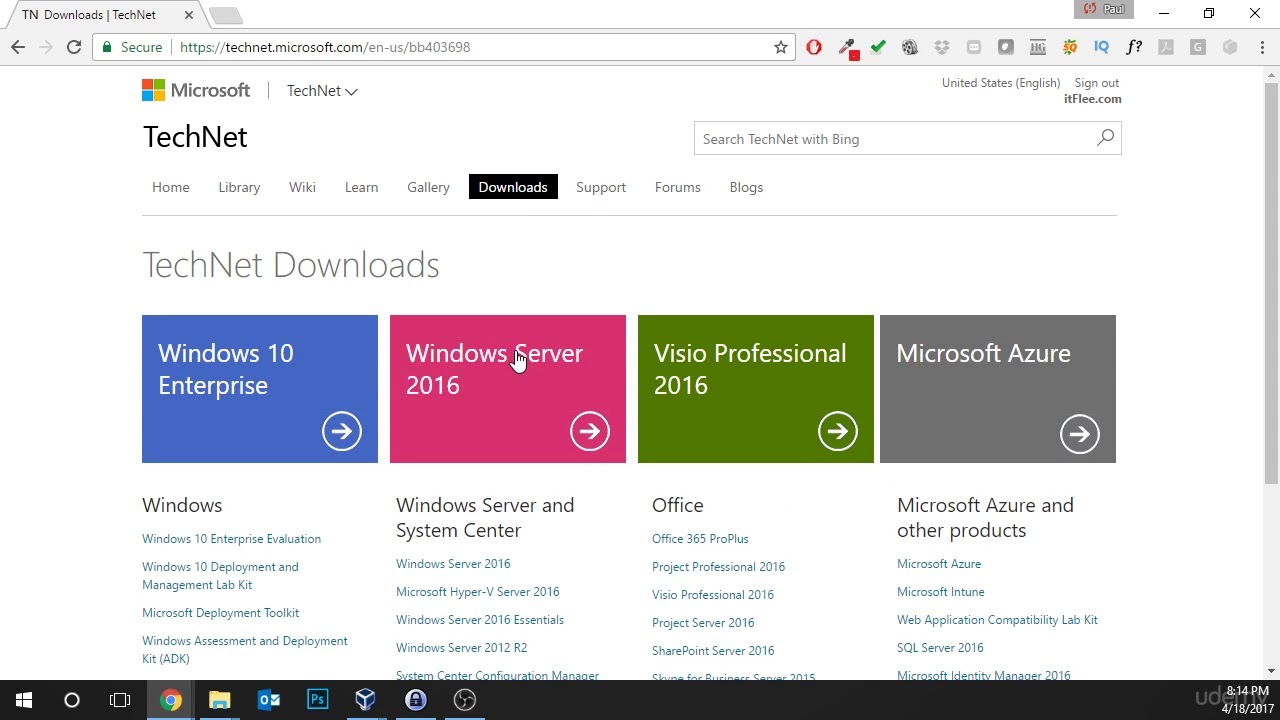1280x720 pixels.
Task: Open the color picker eyedropper extension
Action: (x=847, y=47)
